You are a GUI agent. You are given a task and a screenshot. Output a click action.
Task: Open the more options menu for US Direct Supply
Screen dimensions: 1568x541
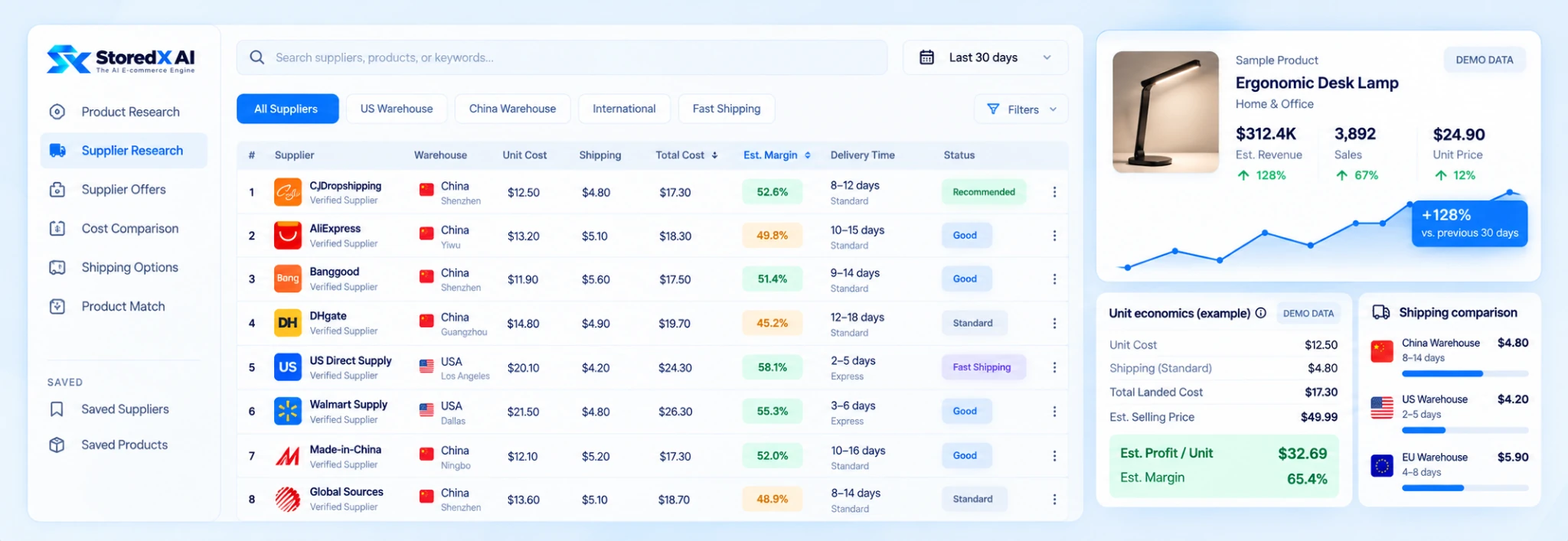(1054, 367)
